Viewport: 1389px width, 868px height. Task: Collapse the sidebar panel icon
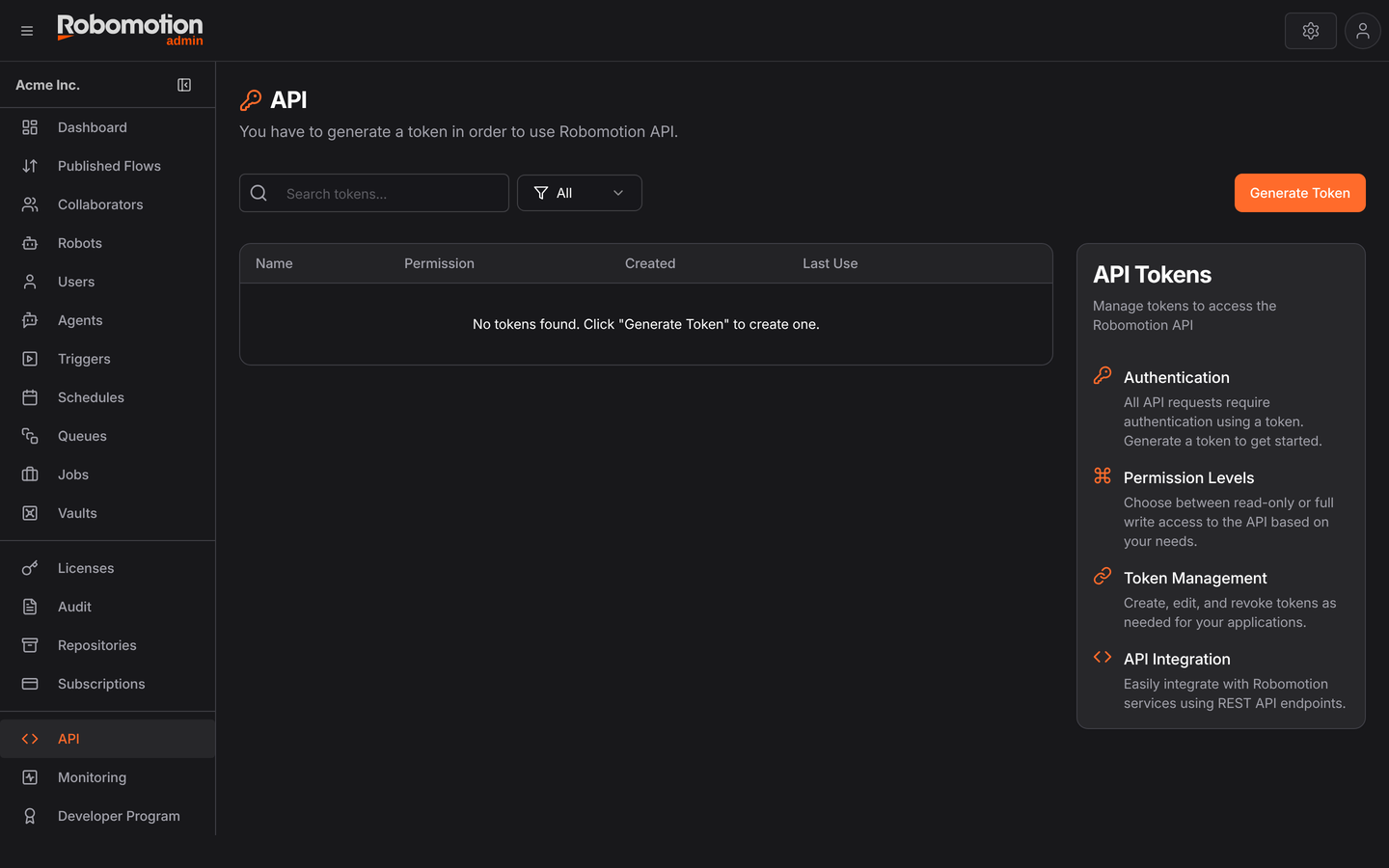(184, 85)
